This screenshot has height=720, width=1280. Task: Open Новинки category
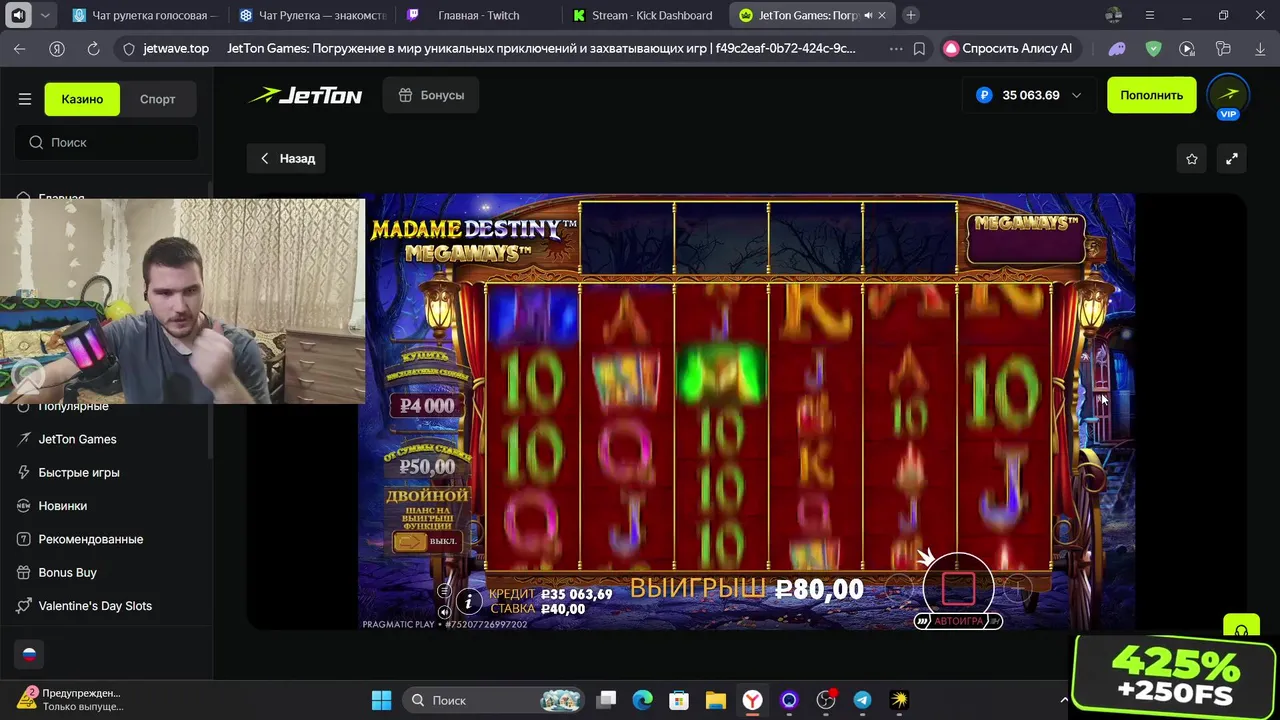(63, 506)
